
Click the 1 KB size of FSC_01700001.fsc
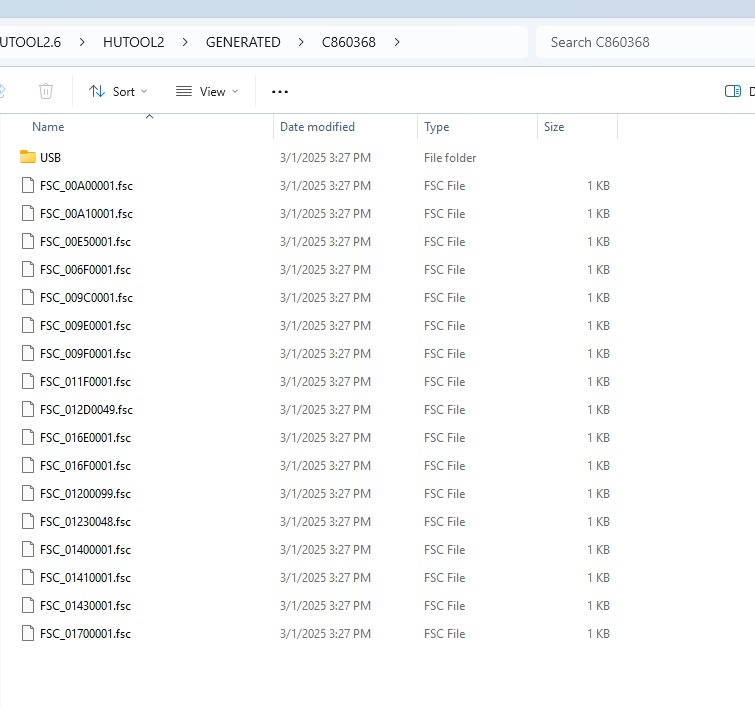(x=598, y=634)
